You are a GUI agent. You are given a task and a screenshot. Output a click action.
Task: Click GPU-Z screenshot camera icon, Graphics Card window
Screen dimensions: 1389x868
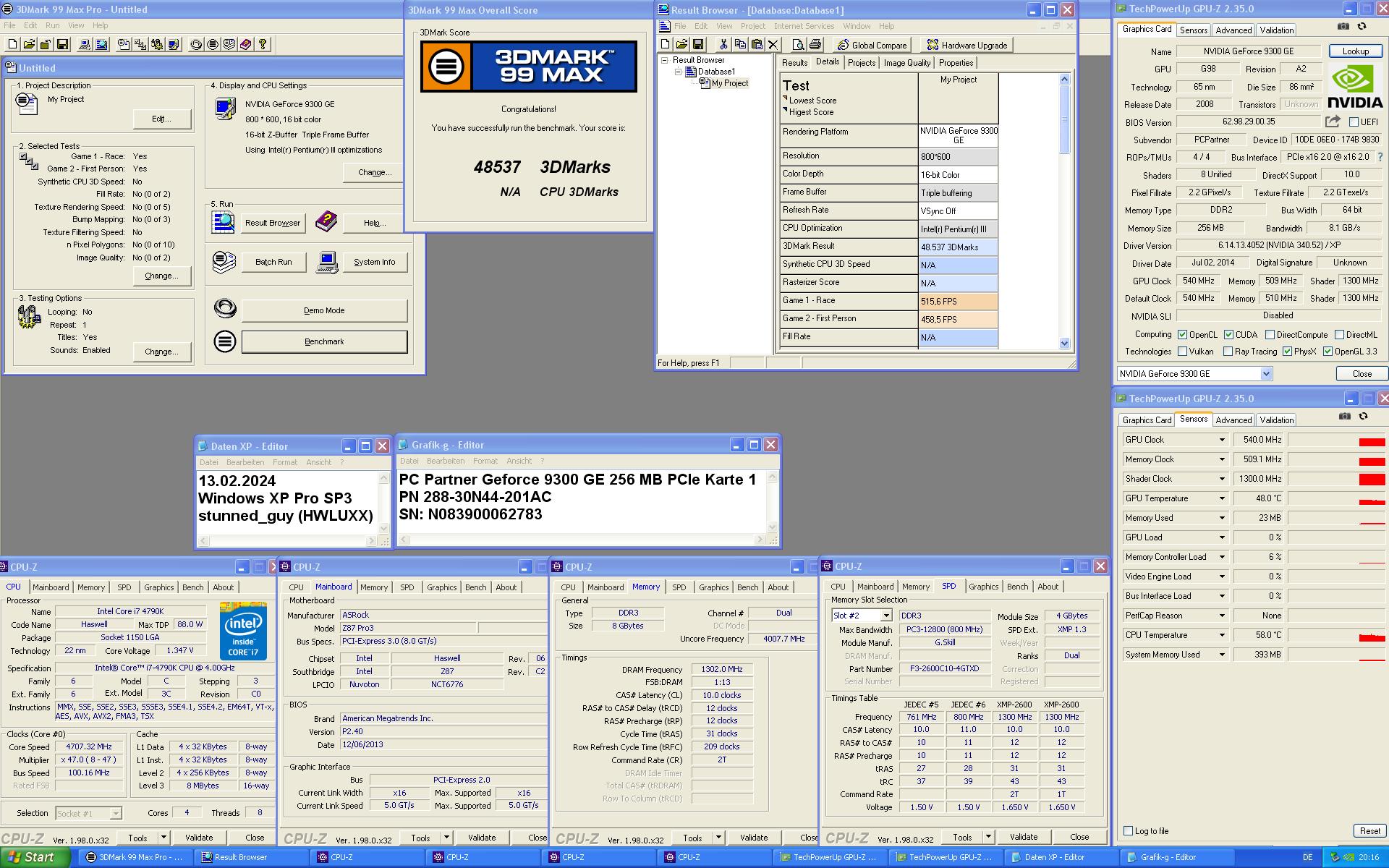pyautogui.click(x=1343, y=26)
